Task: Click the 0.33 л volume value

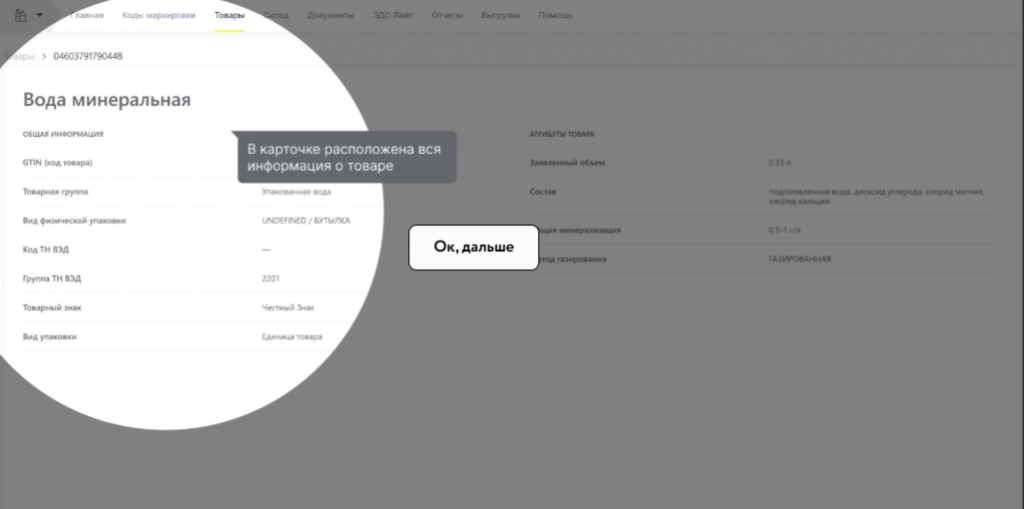Action: pyautogui.click(x=780, y=163)
